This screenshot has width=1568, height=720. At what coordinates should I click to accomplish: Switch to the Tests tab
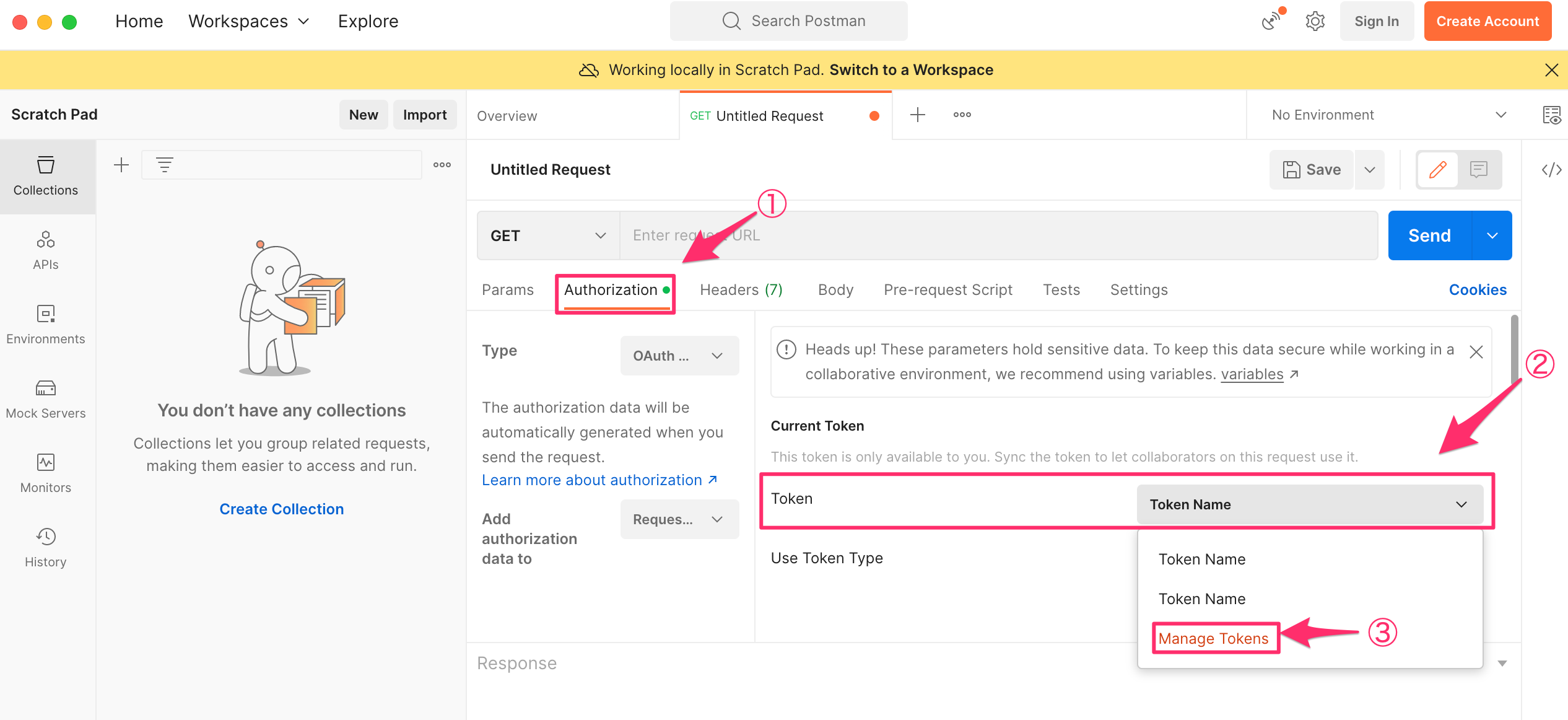(1061, 290)
